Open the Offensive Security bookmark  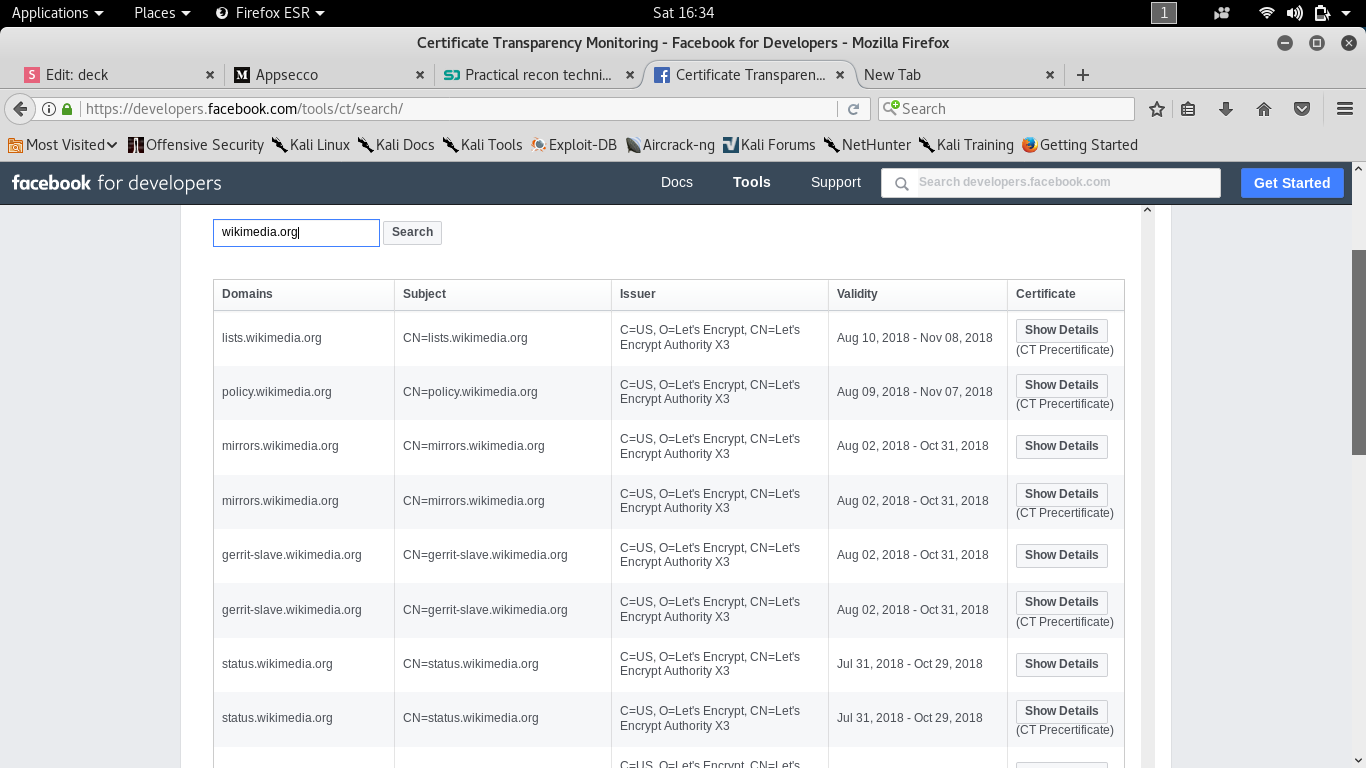196,145
